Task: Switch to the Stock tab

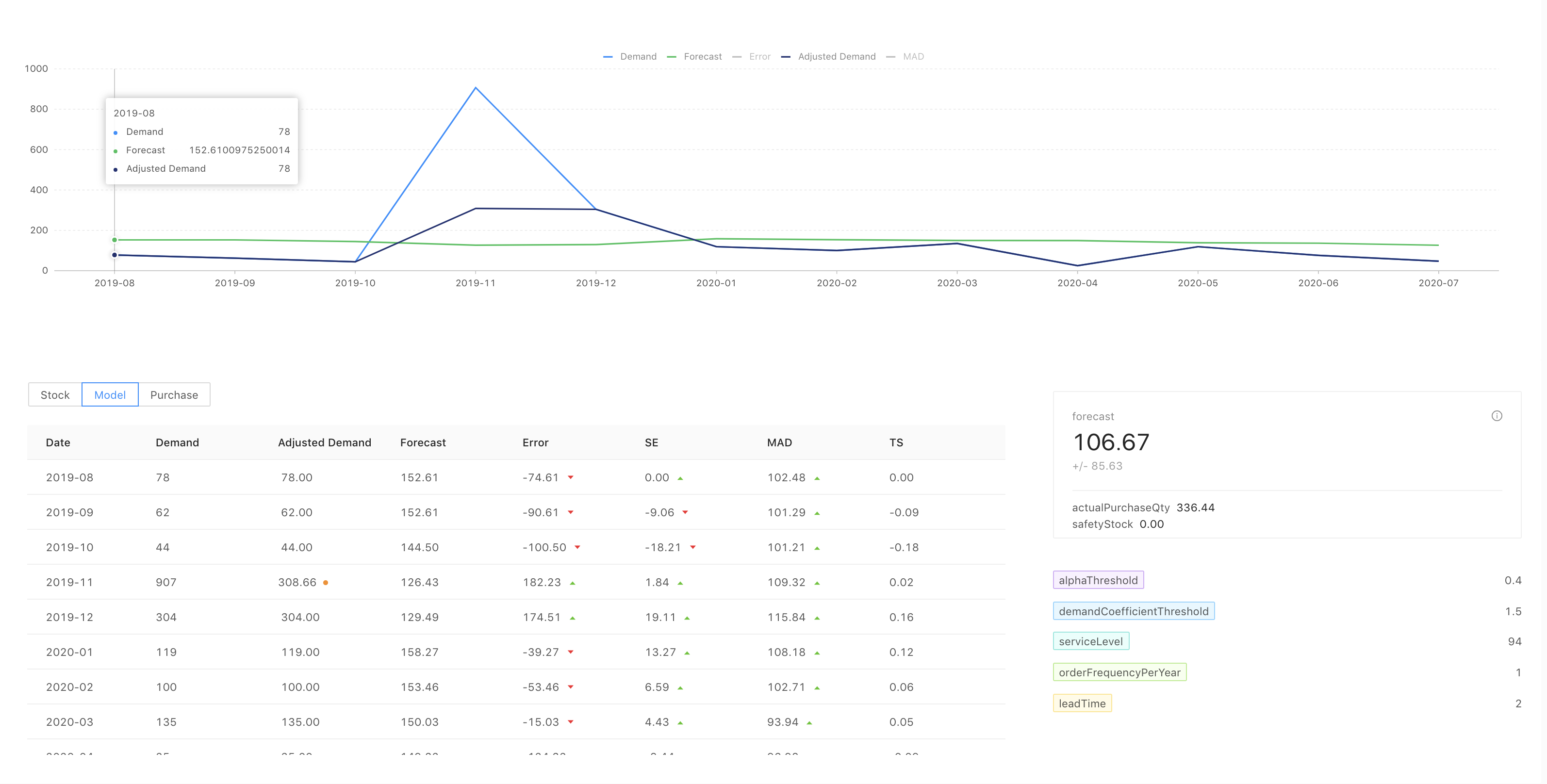Action: tap(55, 395)
